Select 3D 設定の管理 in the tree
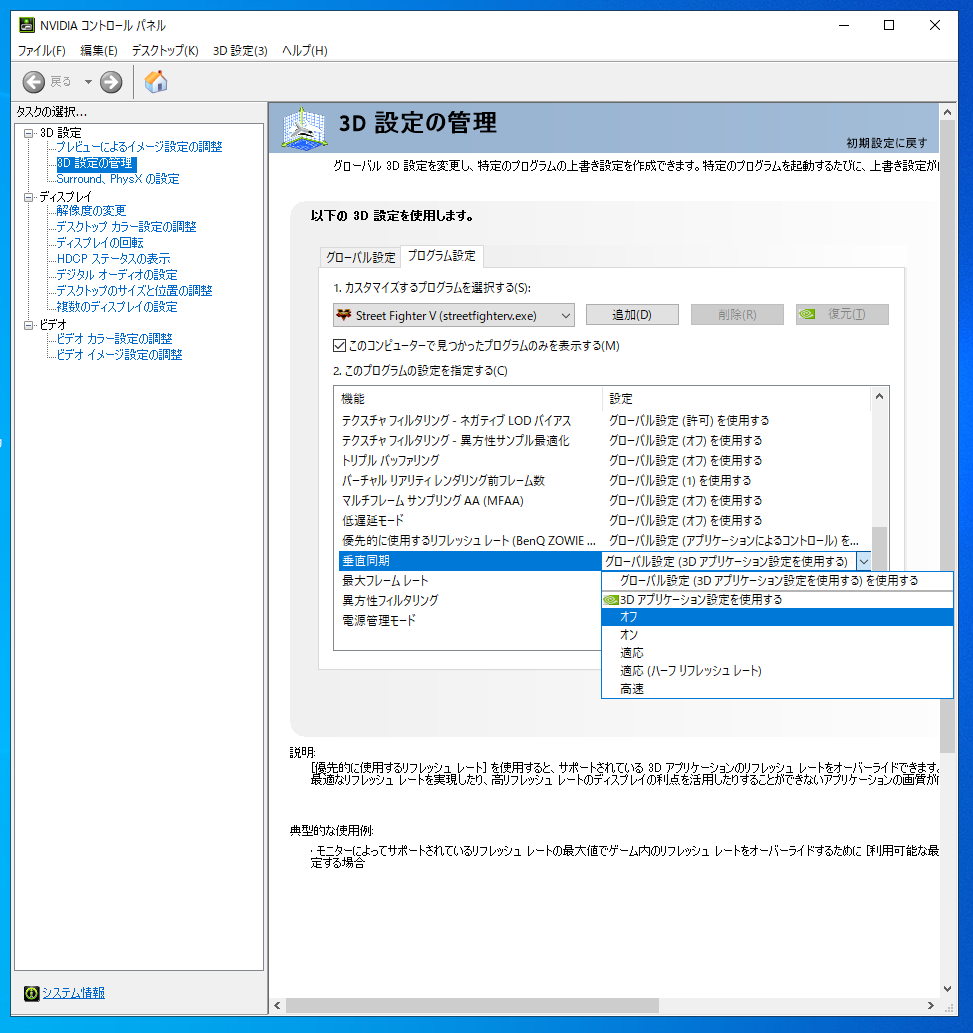The image size is (973, 1033). coord(96,163)
